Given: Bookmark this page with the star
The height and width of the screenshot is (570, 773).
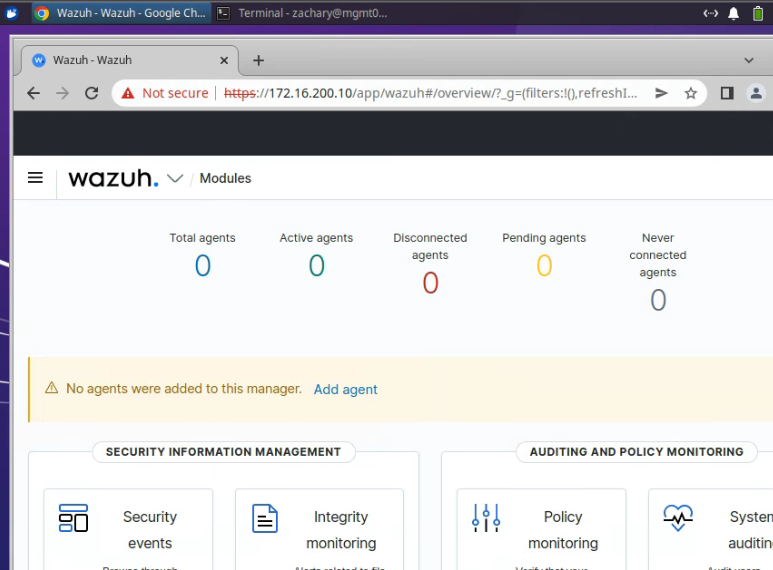Looking at the screenshot, I should tap(691, 93).
